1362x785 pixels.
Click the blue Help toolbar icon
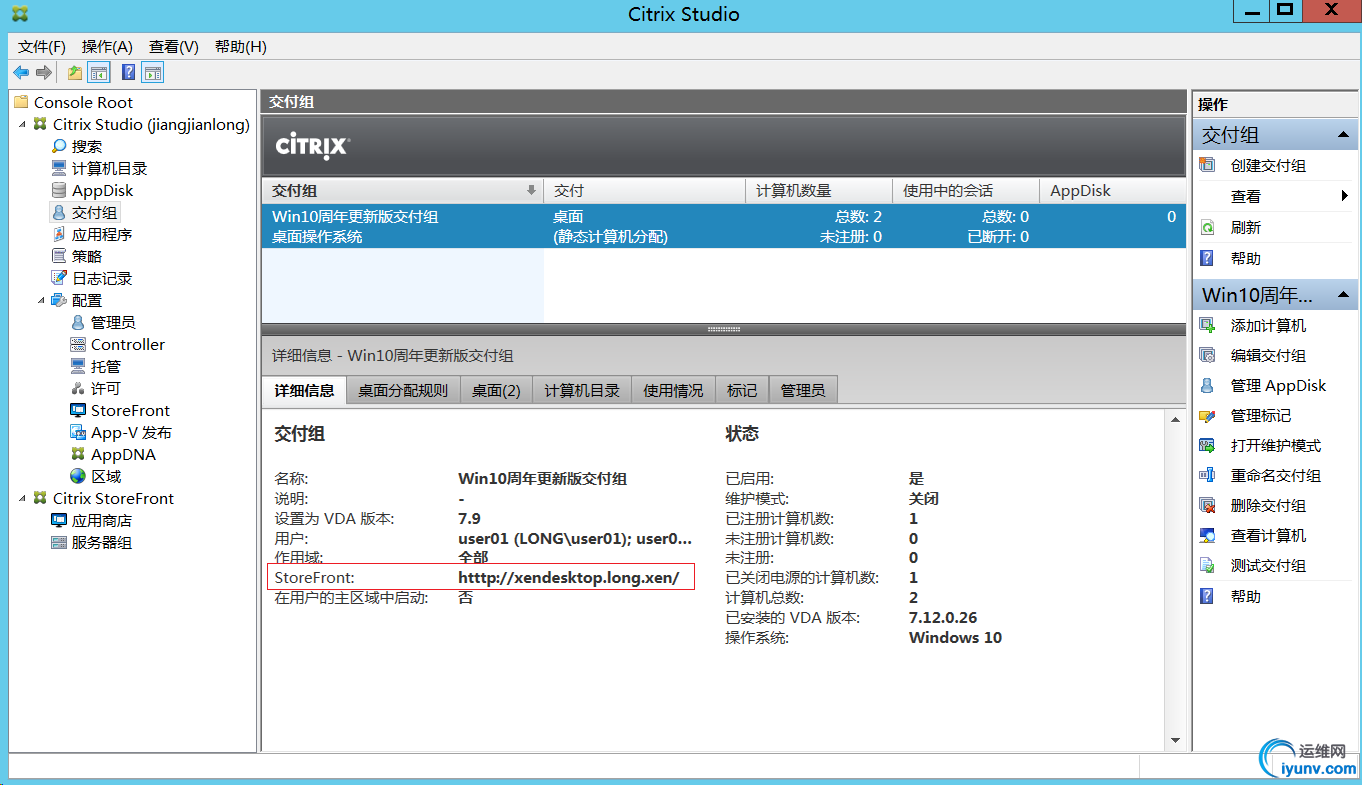coord(128,72)
